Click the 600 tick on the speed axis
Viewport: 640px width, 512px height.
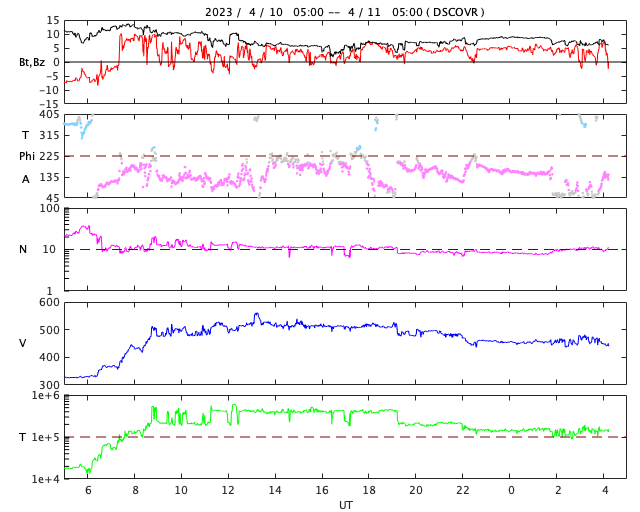pyautogui.click(x=49, y=303)
